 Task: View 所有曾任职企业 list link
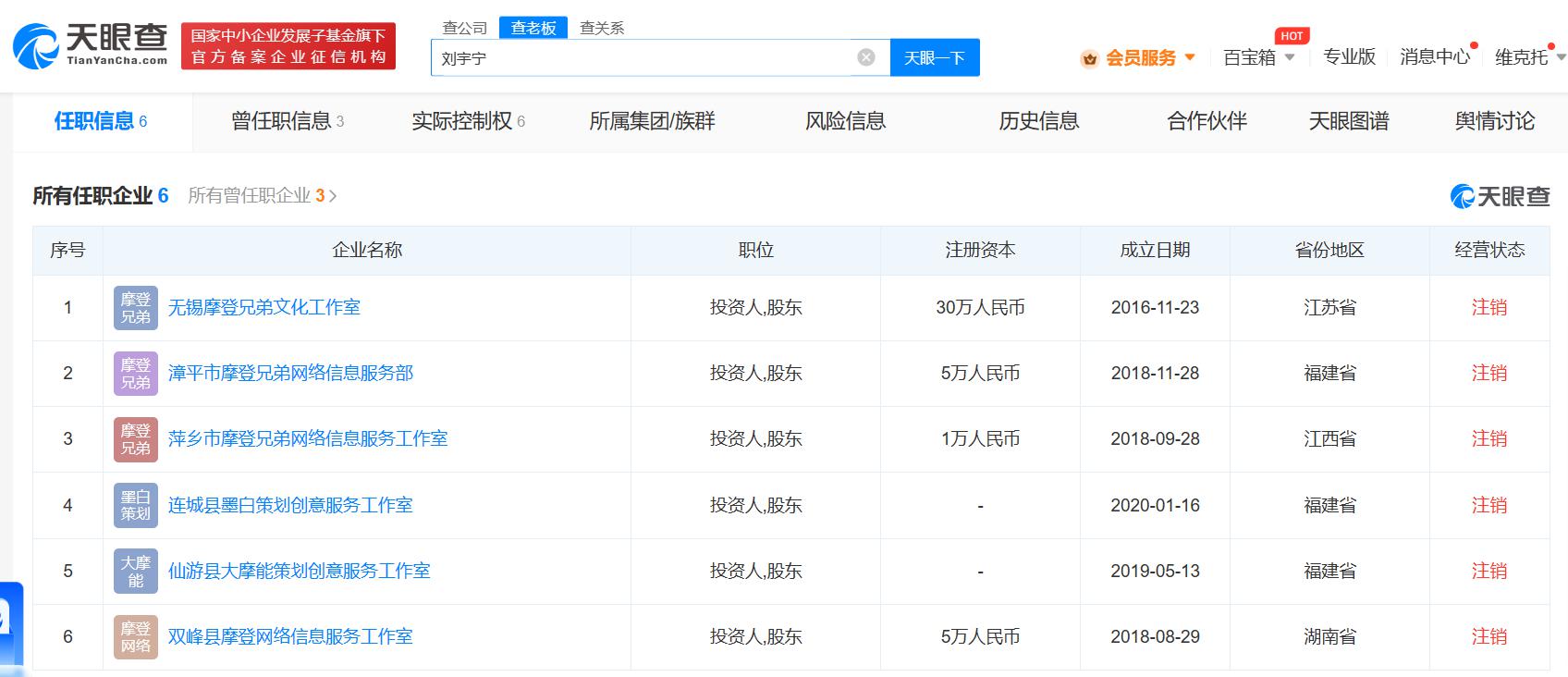[262, 196]
